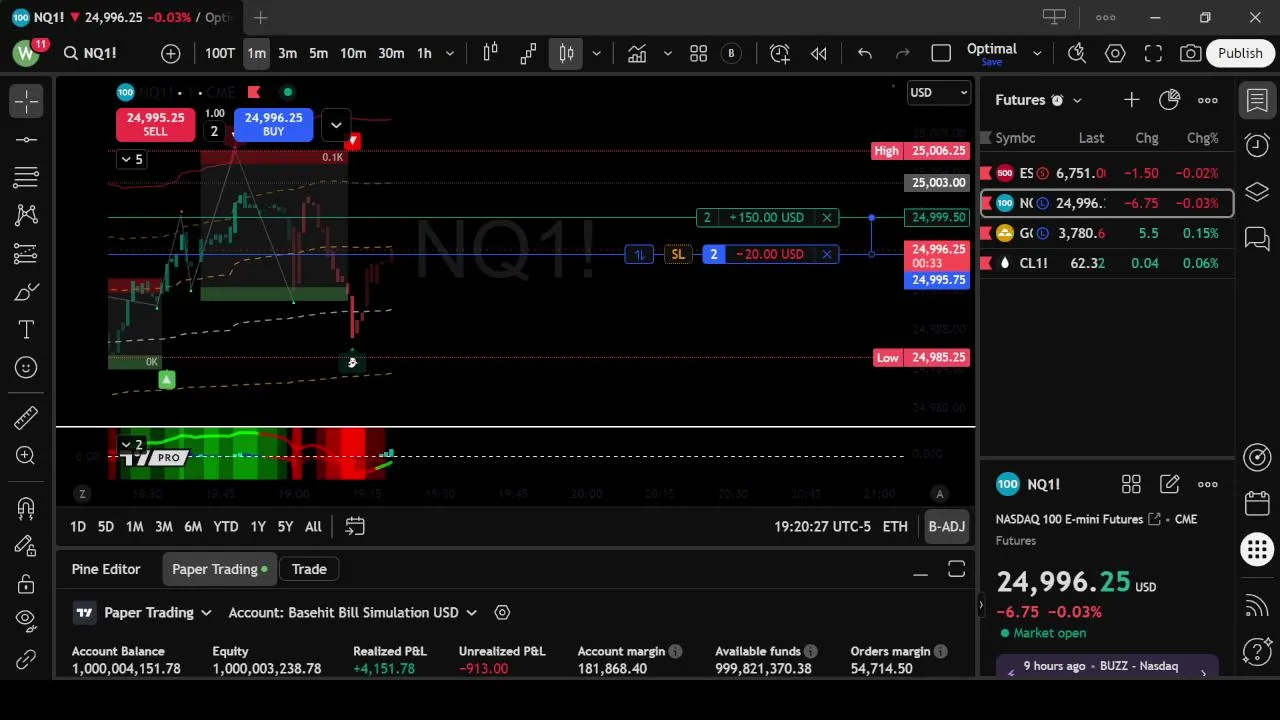Undo the last chart action

[865, 53]
